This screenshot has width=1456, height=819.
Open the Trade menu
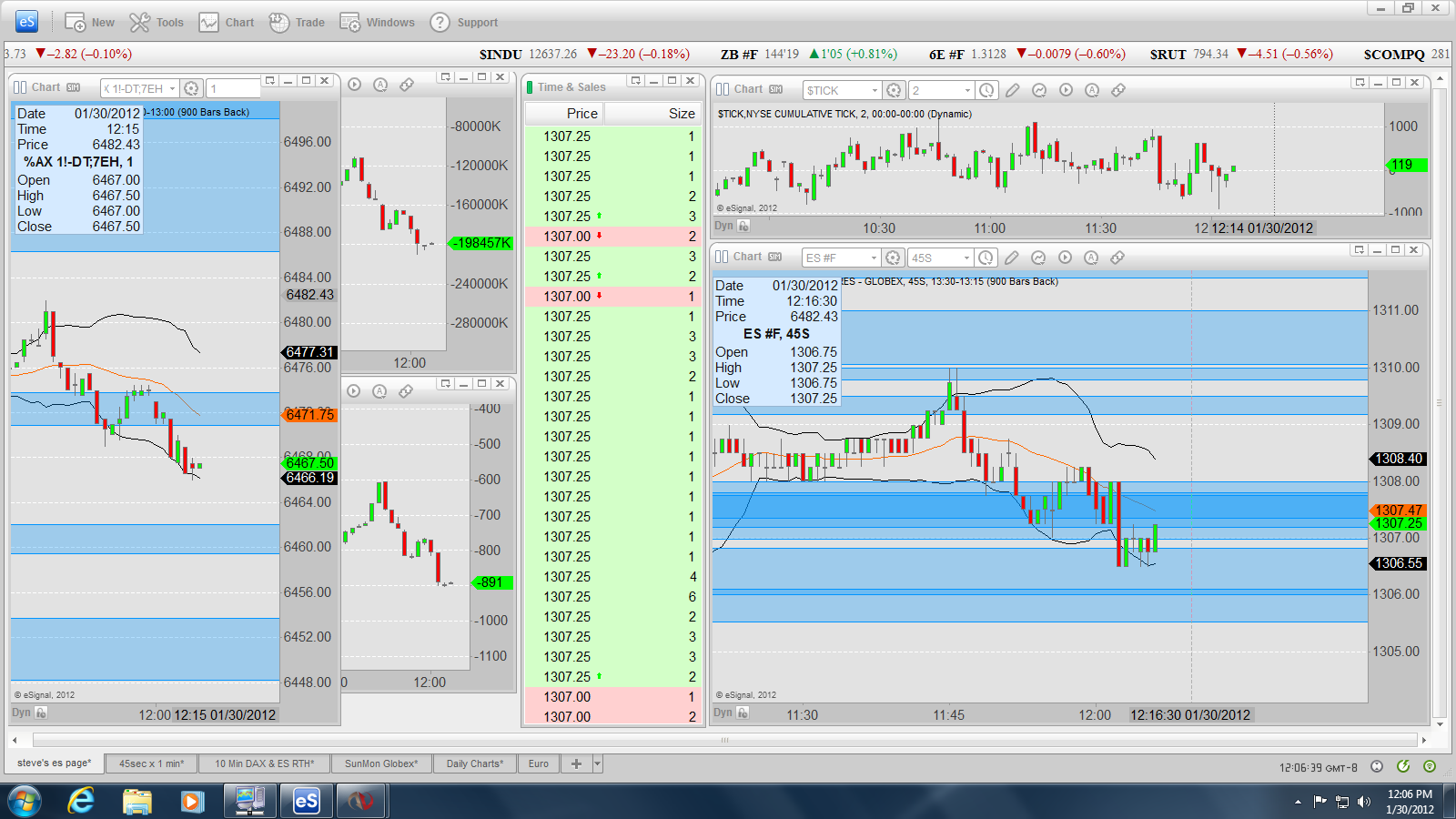point(297,22)
